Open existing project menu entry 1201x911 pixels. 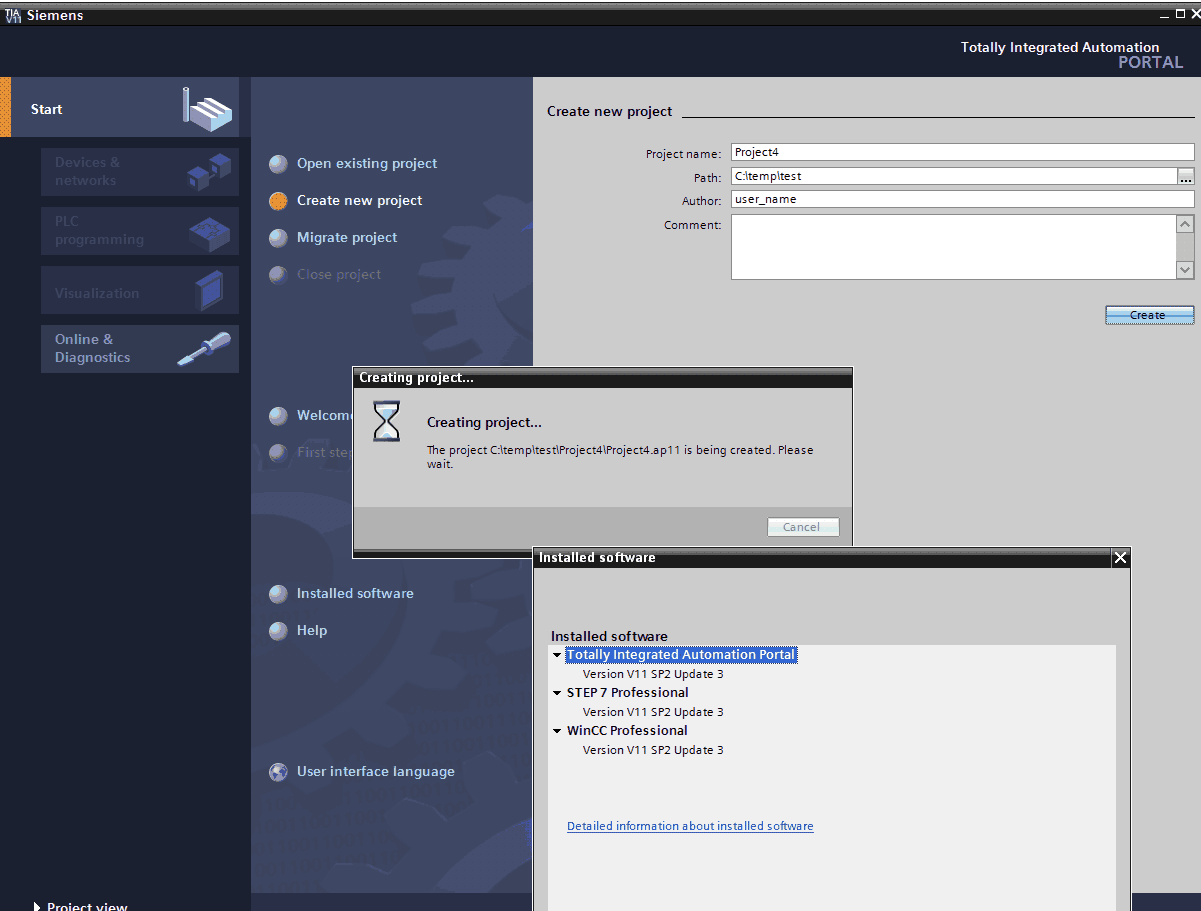pyautogui.click(x=367, y=164)
